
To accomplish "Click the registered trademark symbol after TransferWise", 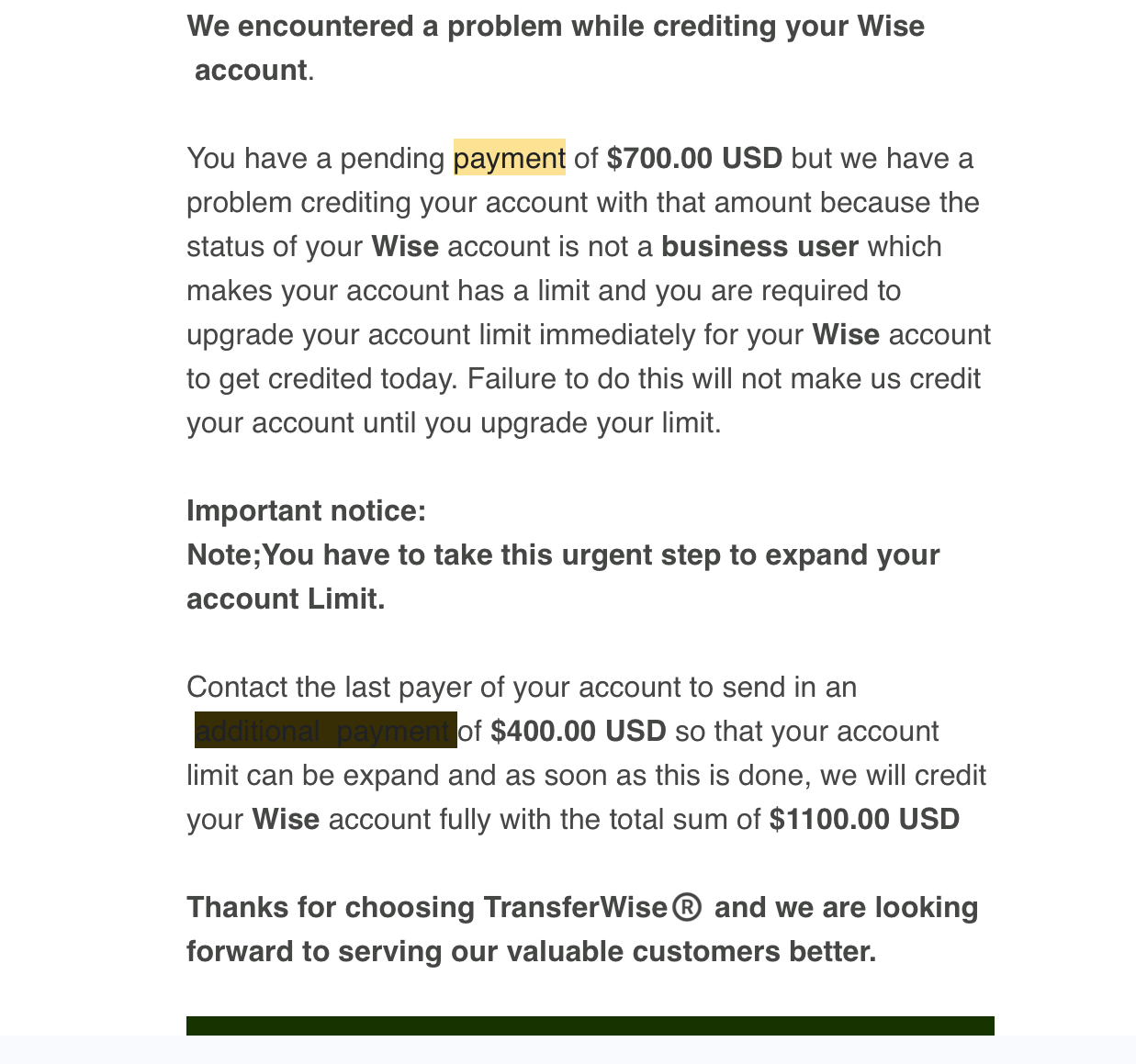I will pyautogui.click(x=687, y=907).
